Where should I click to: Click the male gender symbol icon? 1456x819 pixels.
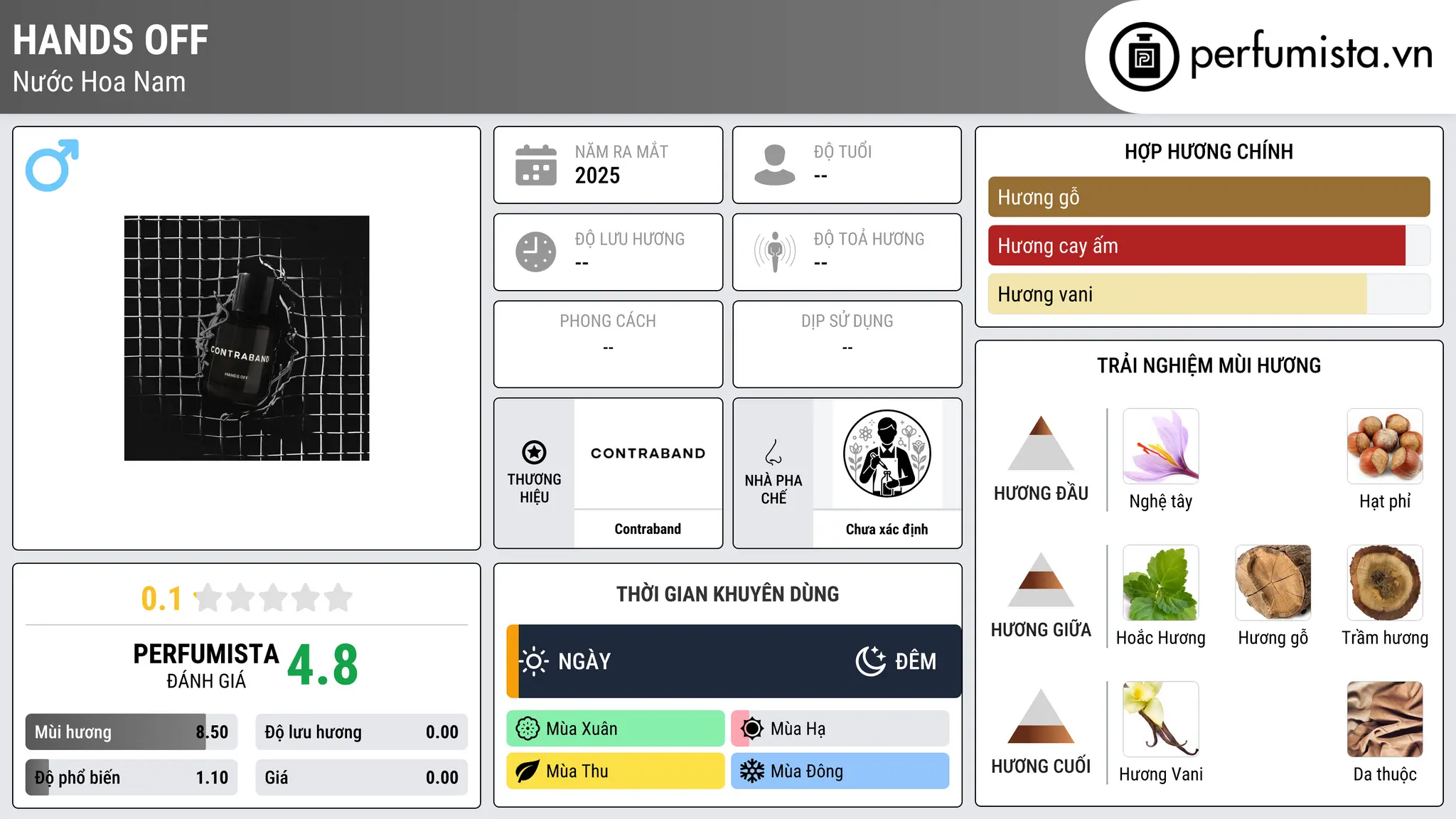52,165
